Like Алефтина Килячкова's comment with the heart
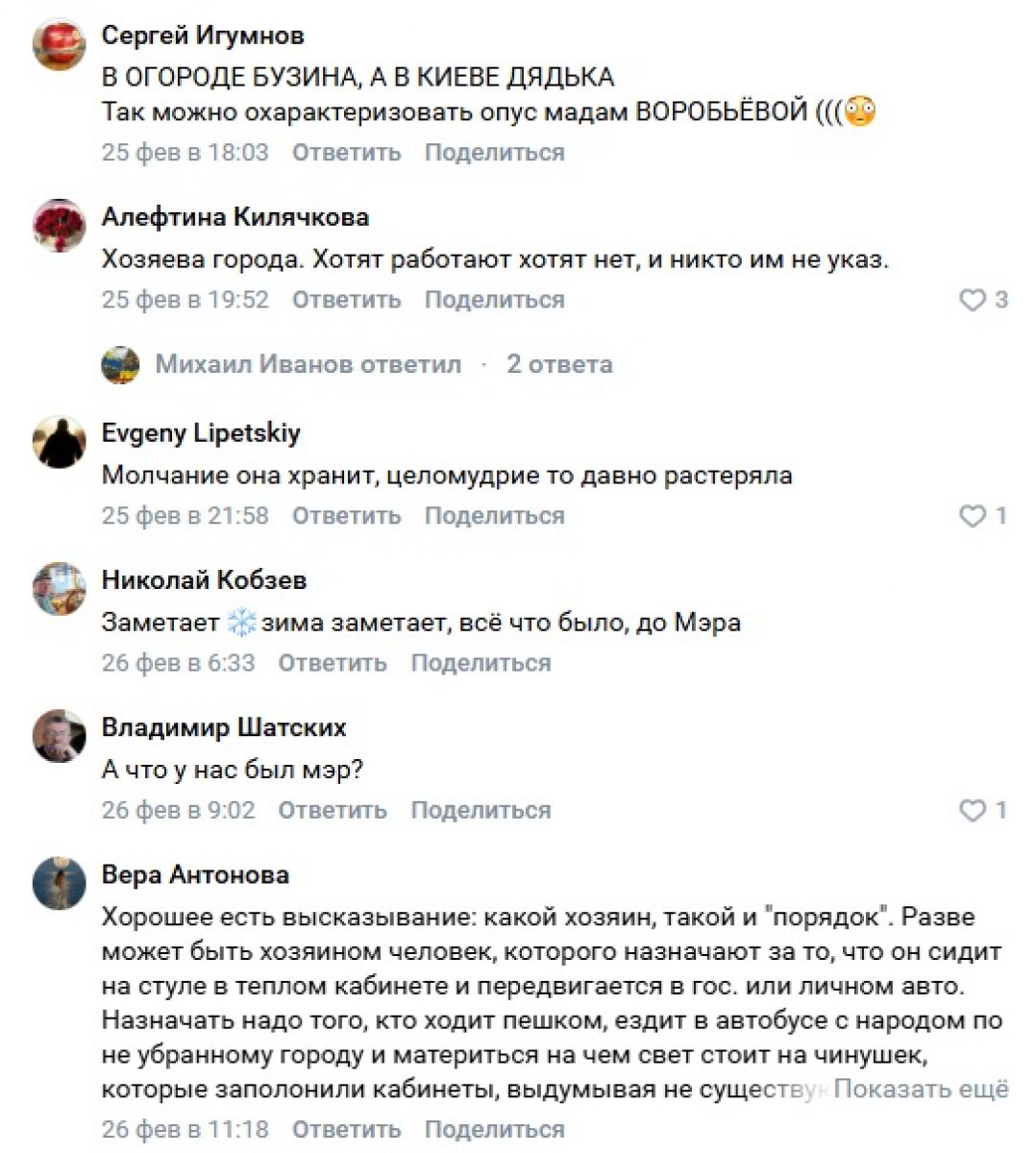The height and width of the screenshot is (1153, 1036). pyautogui.click(x=974, y=300)
